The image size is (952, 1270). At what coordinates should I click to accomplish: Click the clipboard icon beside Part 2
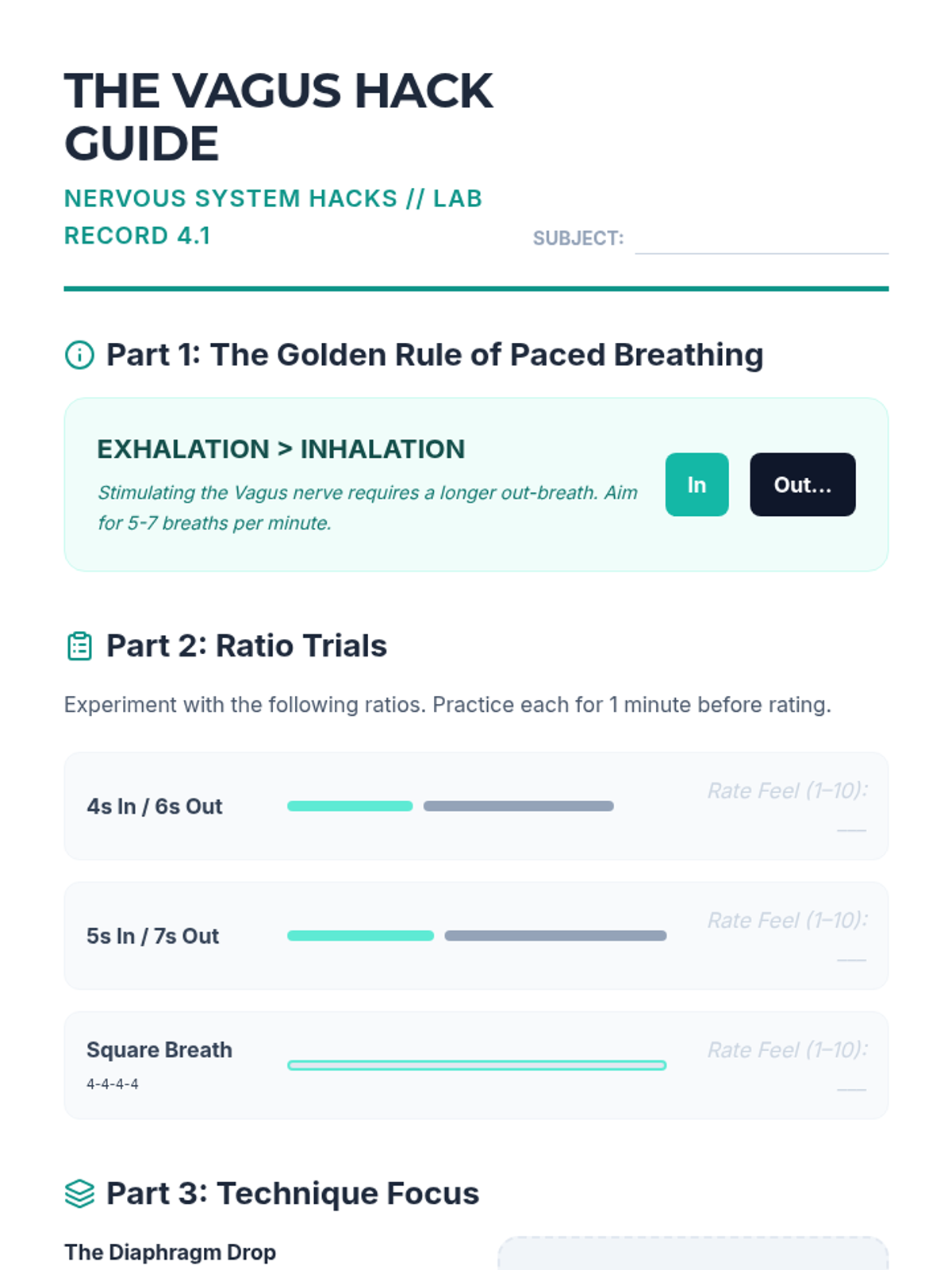pyautogui.click(x=79, y=646)
